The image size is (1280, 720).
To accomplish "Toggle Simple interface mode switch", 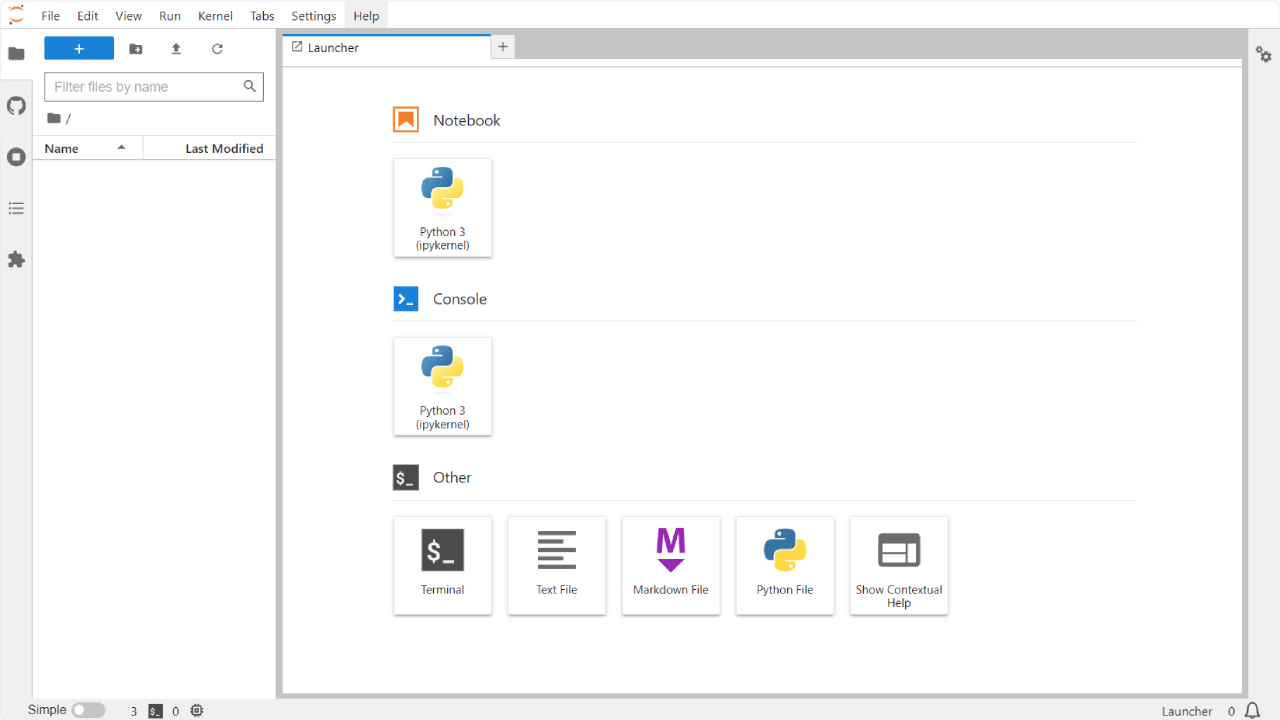I will (88, 710).
